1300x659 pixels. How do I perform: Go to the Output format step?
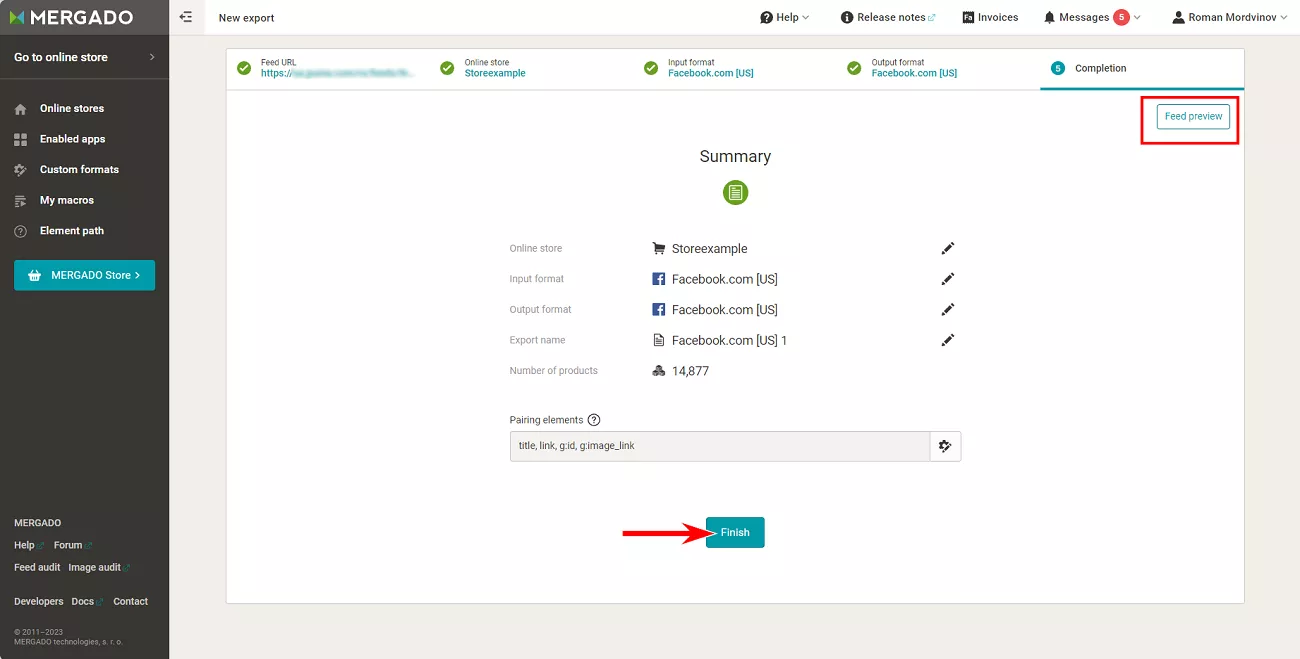[902, 68]
